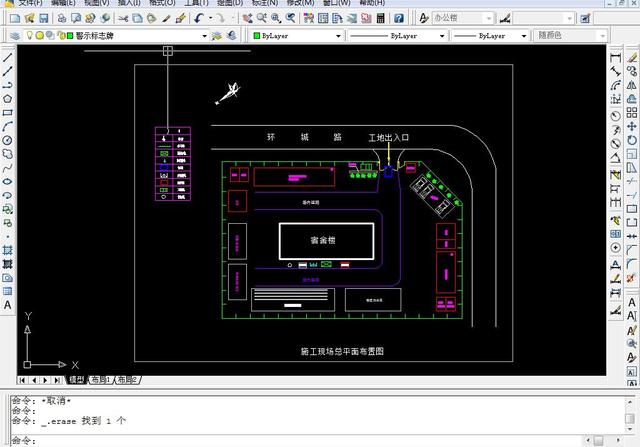The image size is (640, 447).
Task: Switch to the 布局1 tab
Action: tap(101, 380)
